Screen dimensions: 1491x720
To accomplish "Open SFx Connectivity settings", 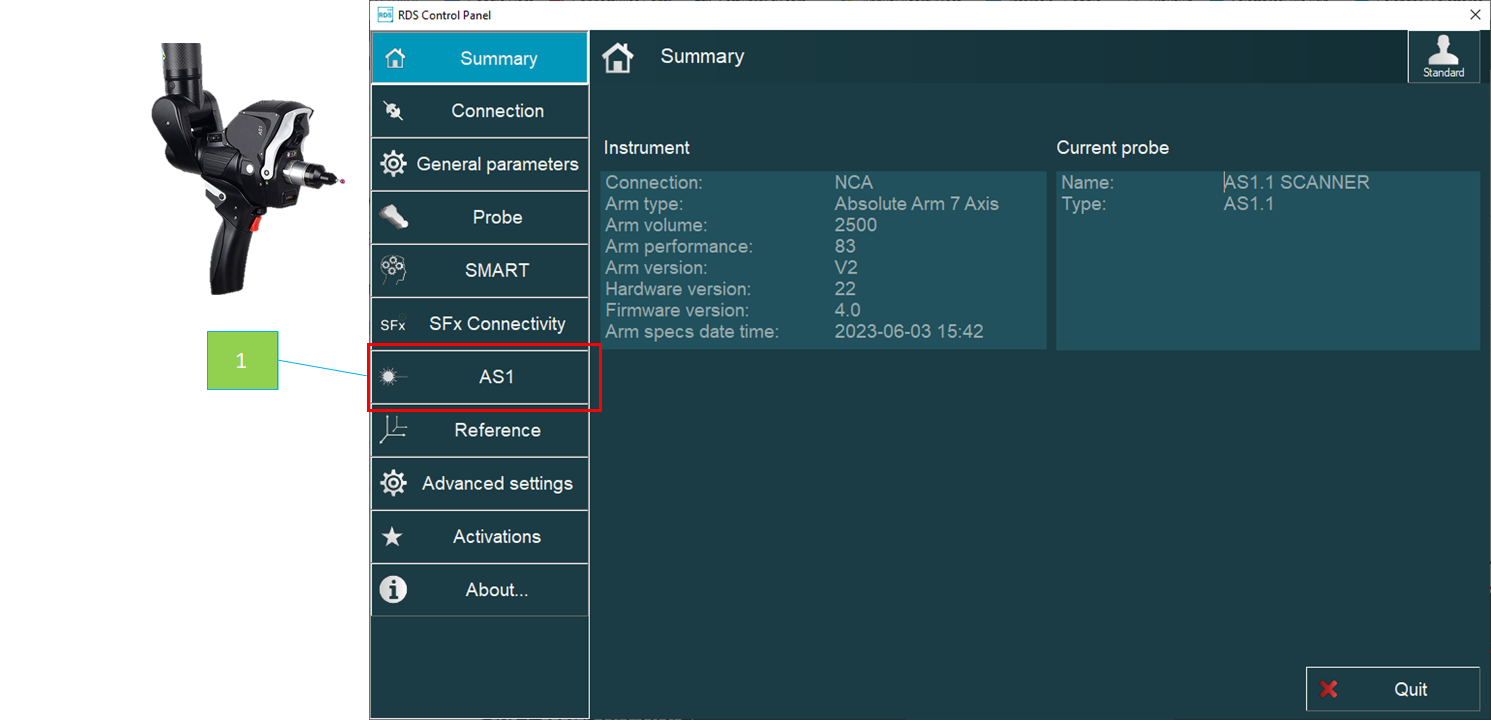I will (x=479, y=324).
